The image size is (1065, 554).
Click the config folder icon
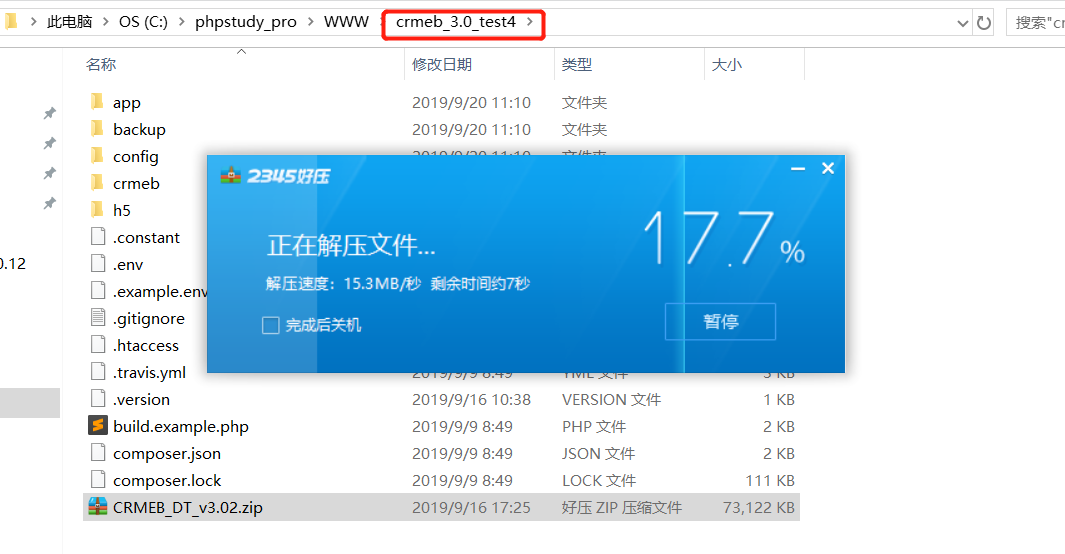tap(97, 156)
